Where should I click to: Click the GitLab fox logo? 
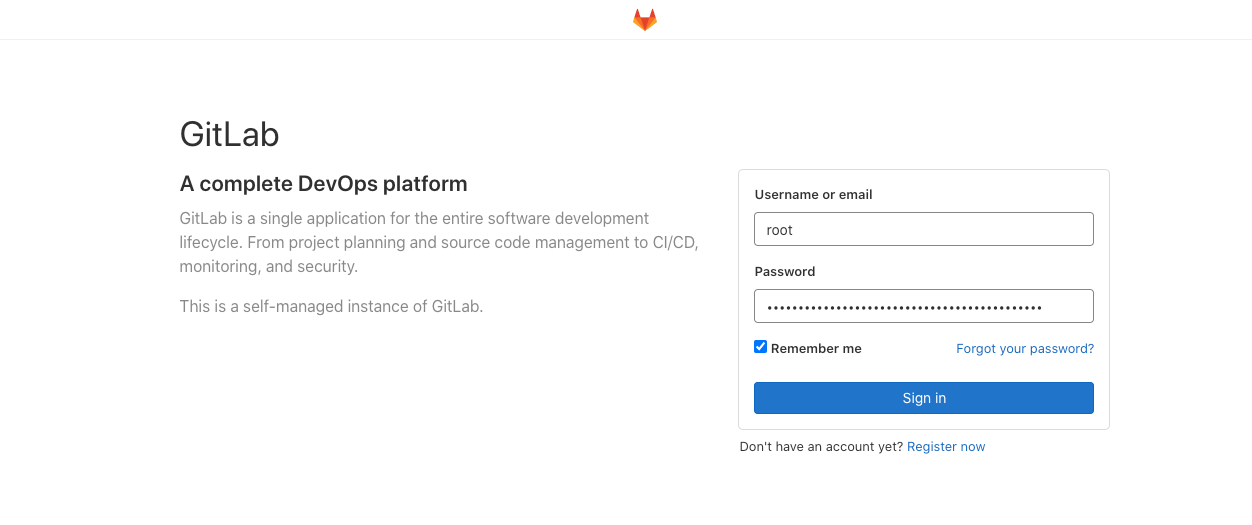[645, 20]
